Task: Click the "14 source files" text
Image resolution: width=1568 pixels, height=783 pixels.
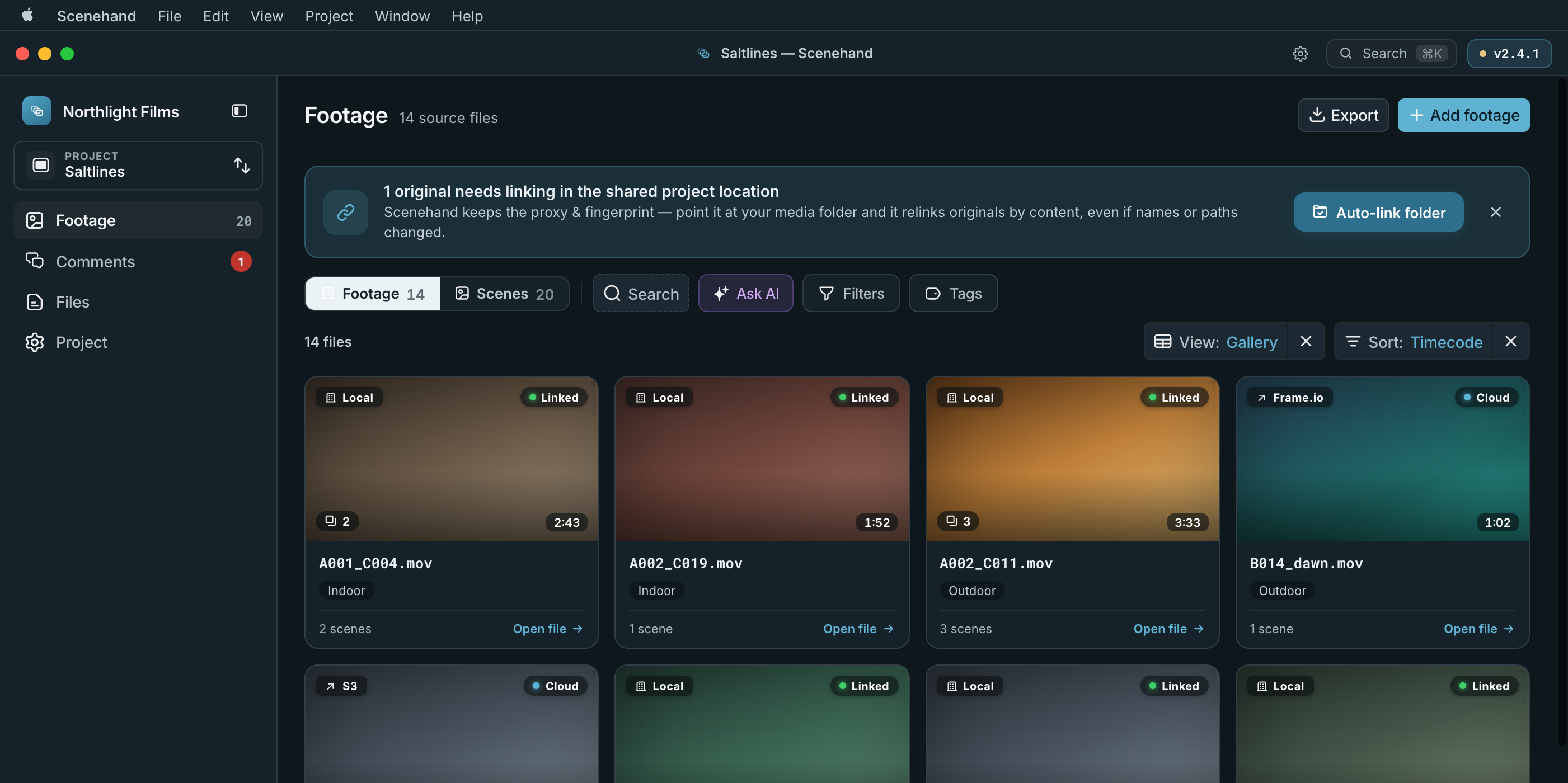Action: pos(448,117)
